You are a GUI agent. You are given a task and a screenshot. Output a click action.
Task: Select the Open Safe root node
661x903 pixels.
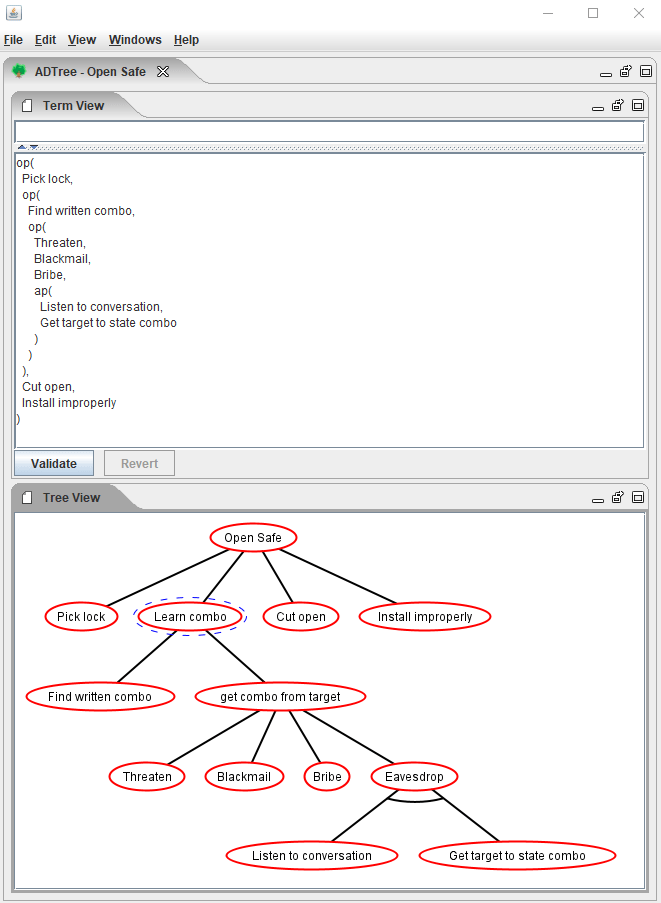253,538
